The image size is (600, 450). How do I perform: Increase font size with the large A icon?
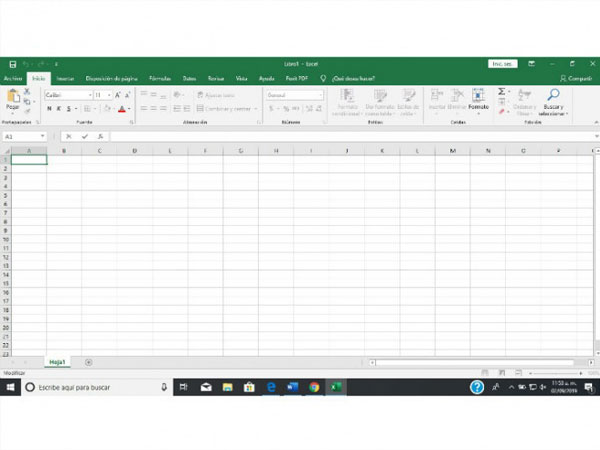point(118,95)
